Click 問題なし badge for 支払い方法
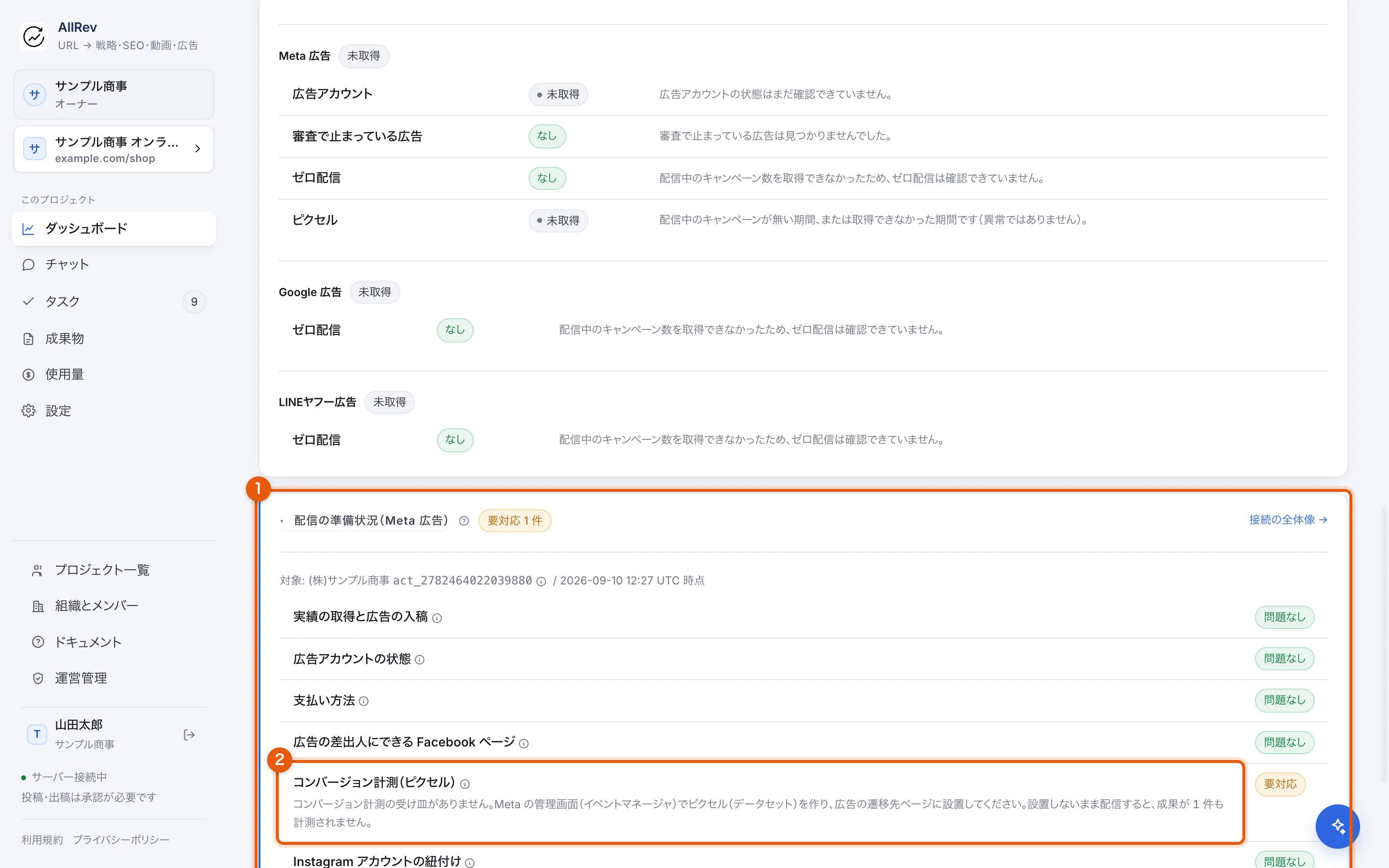Viewport: 1389px width, 868px height. coord(1284,700)
